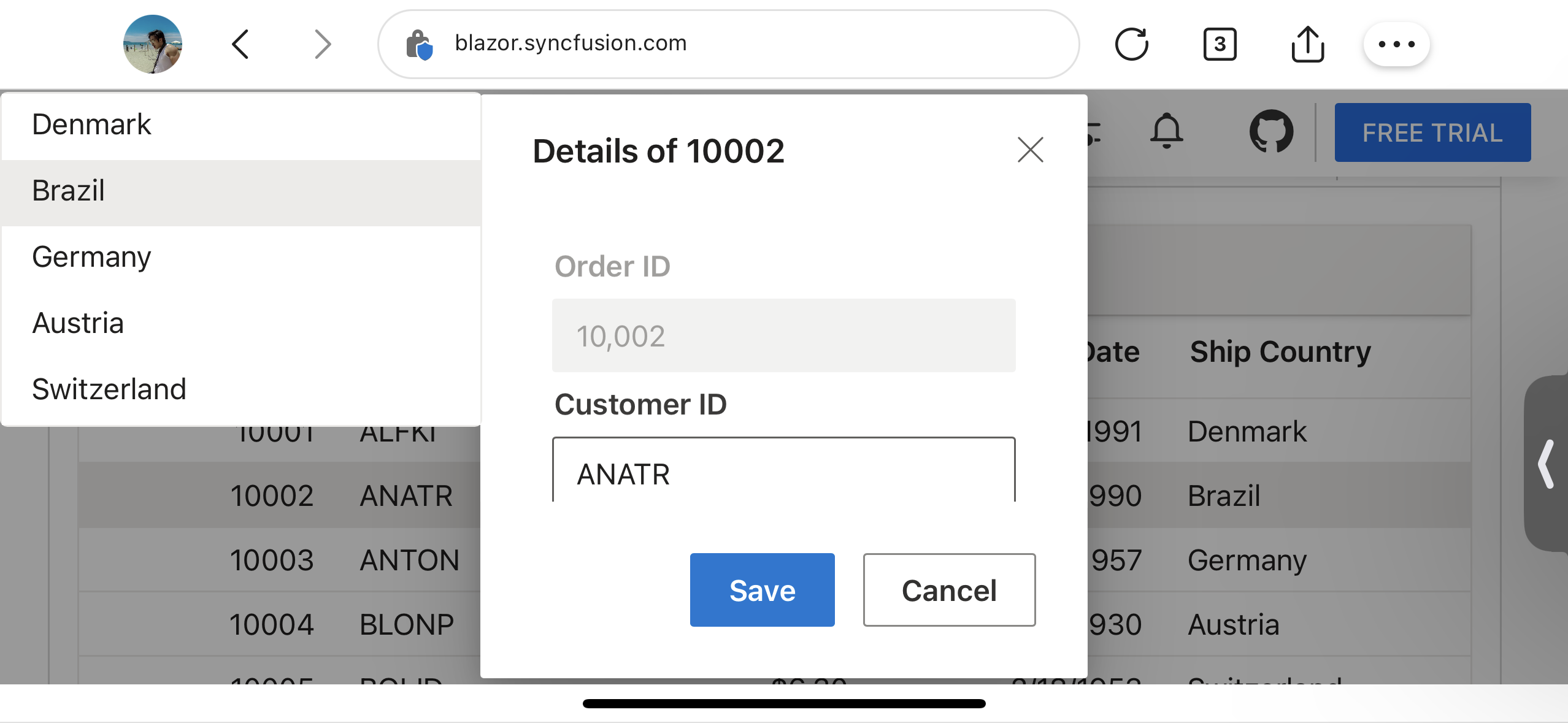
Task: Select Denmark from the country list
Action: click(x=240, y=125)
